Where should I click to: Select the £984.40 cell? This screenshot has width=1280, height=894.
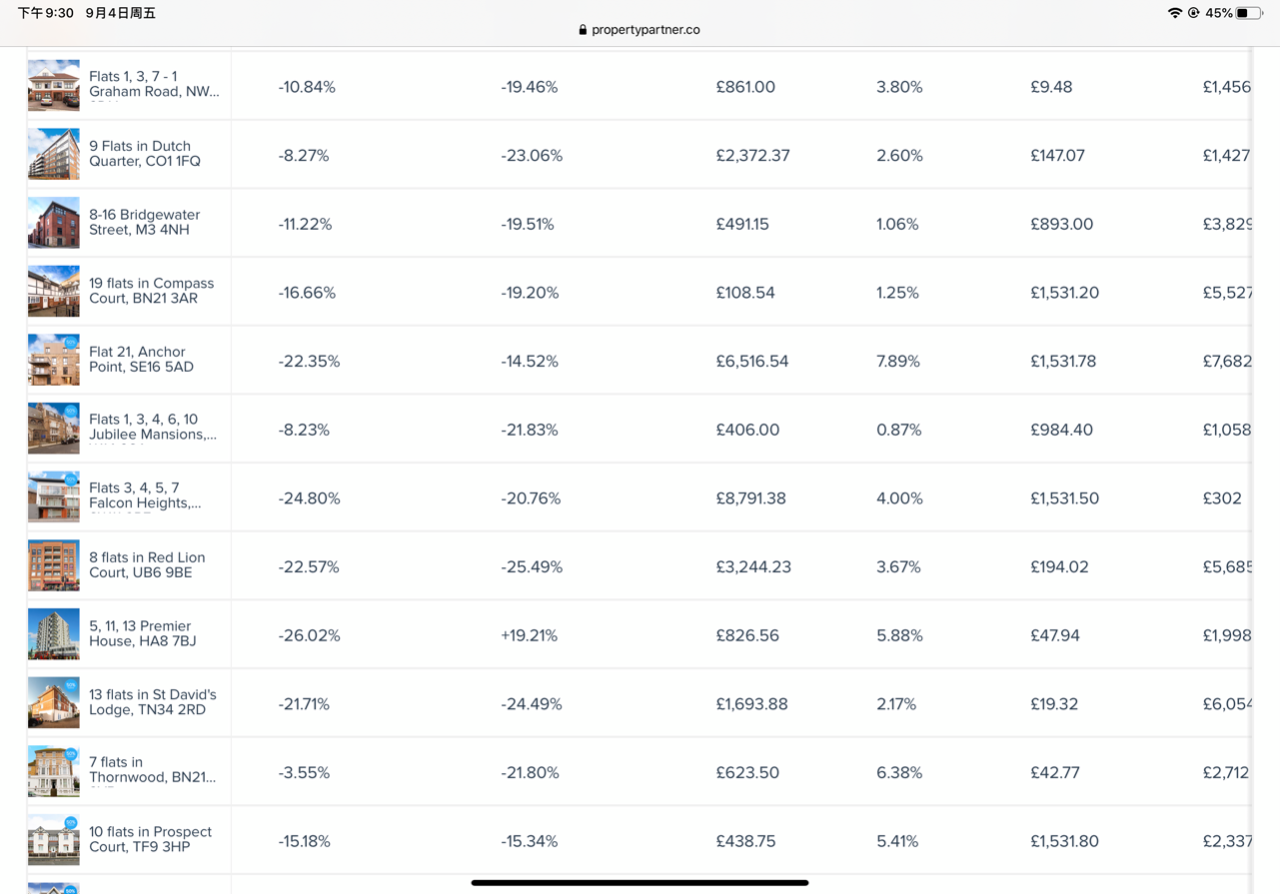coord(1062,430)
